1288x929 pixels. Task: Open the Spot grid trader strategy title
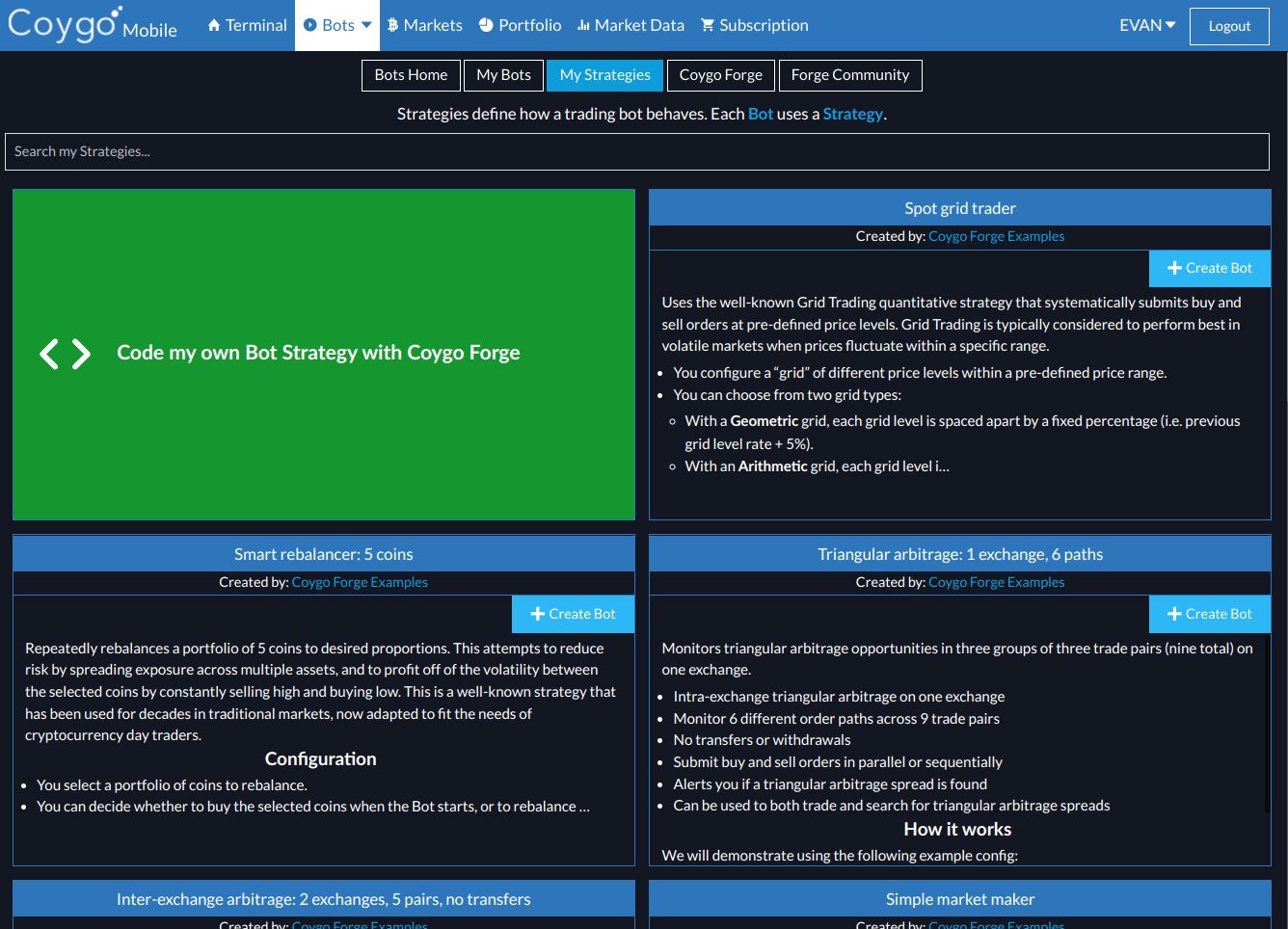pyautogui.click(x=960, y=208)
